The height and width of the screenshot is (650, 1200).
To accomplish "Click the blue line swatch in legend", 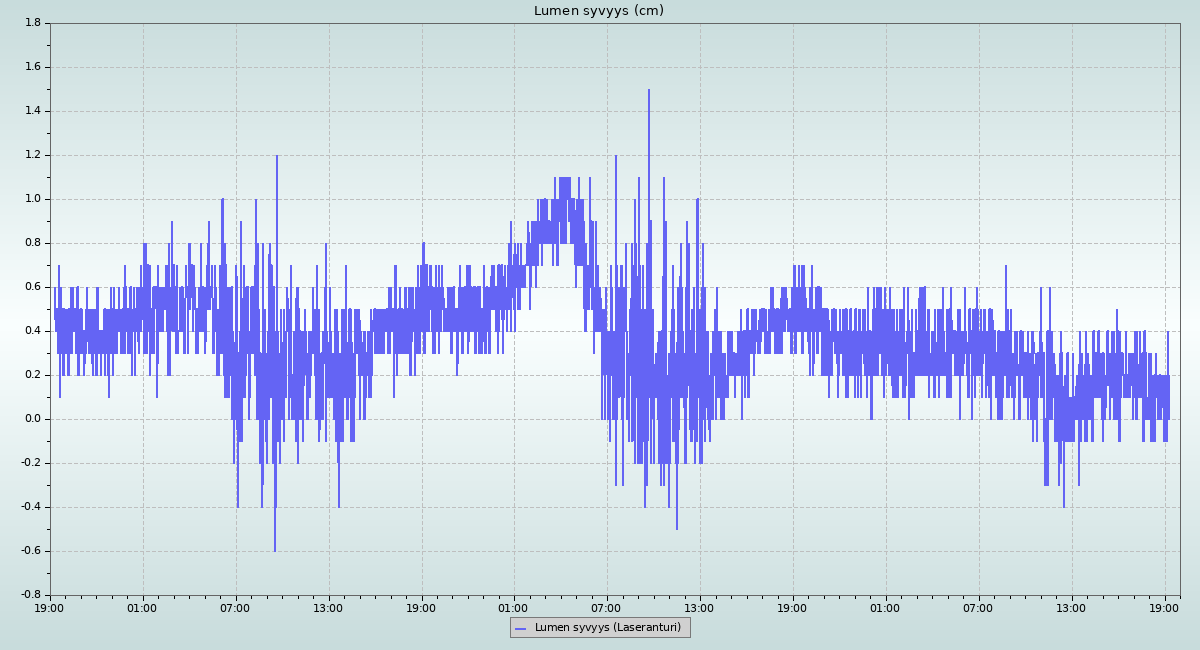I will coord(520,628).
